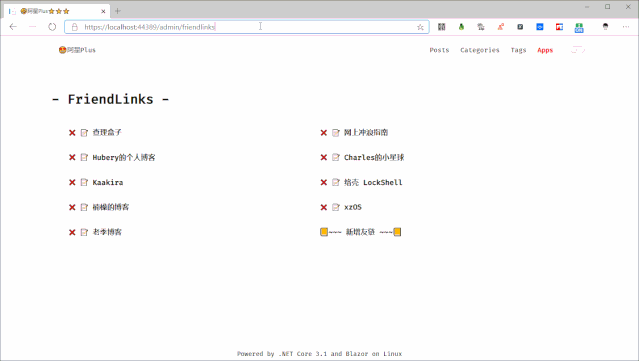Click the FriendLinks page heading
Screen dimensions: 639x361
tap(110, 99)
